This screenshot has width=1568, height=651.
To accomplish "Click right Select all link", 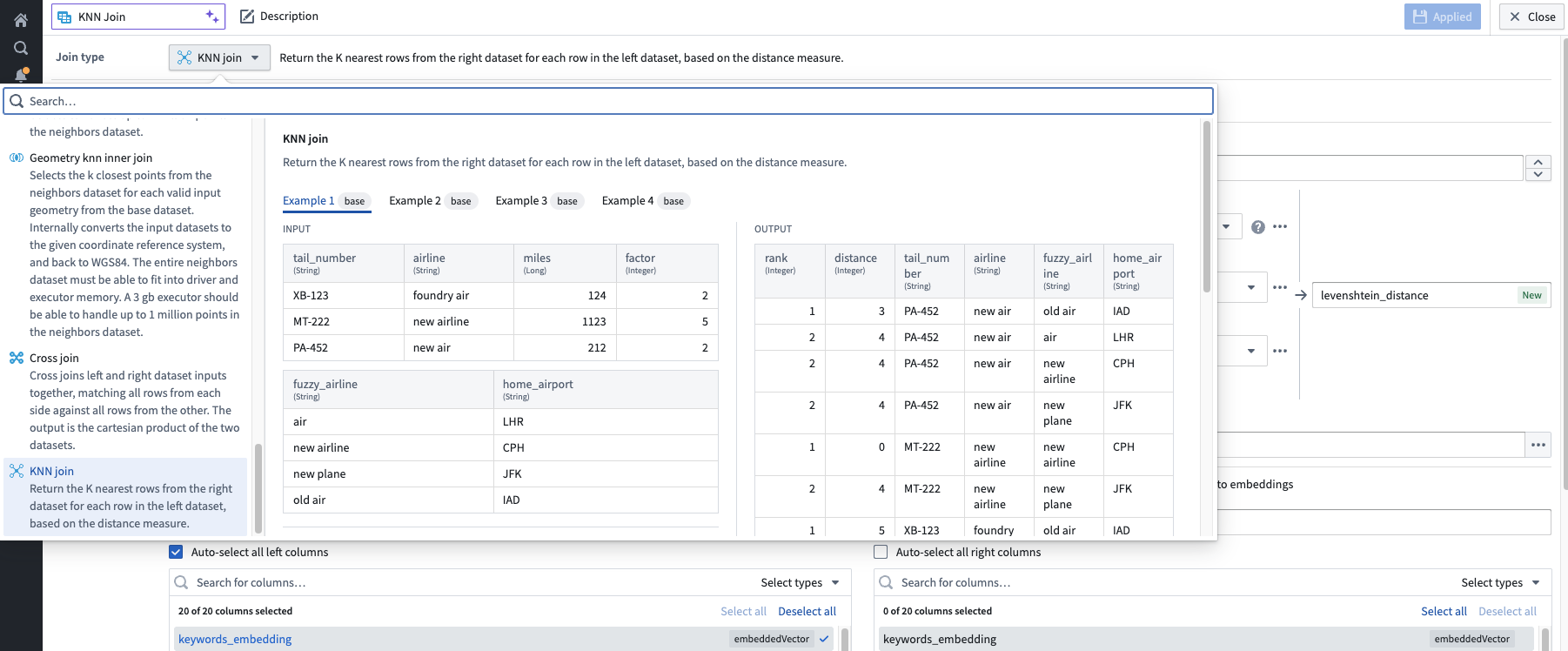I will pyautogui.click(x=1444, y=611).
